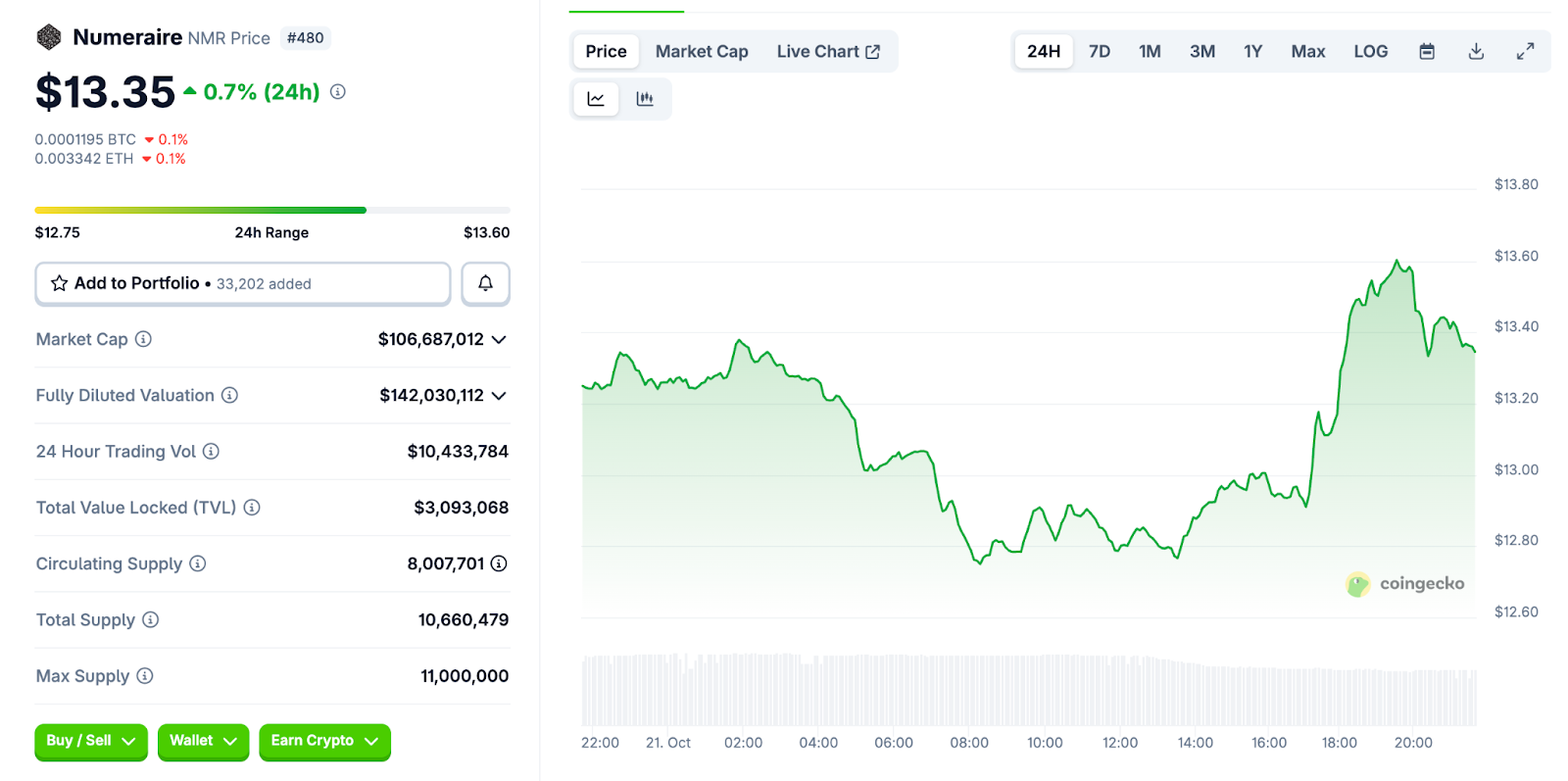The height and width of the screenshot is (781, 1568).
Task: Download the chart data
Action: point(1476,52)
